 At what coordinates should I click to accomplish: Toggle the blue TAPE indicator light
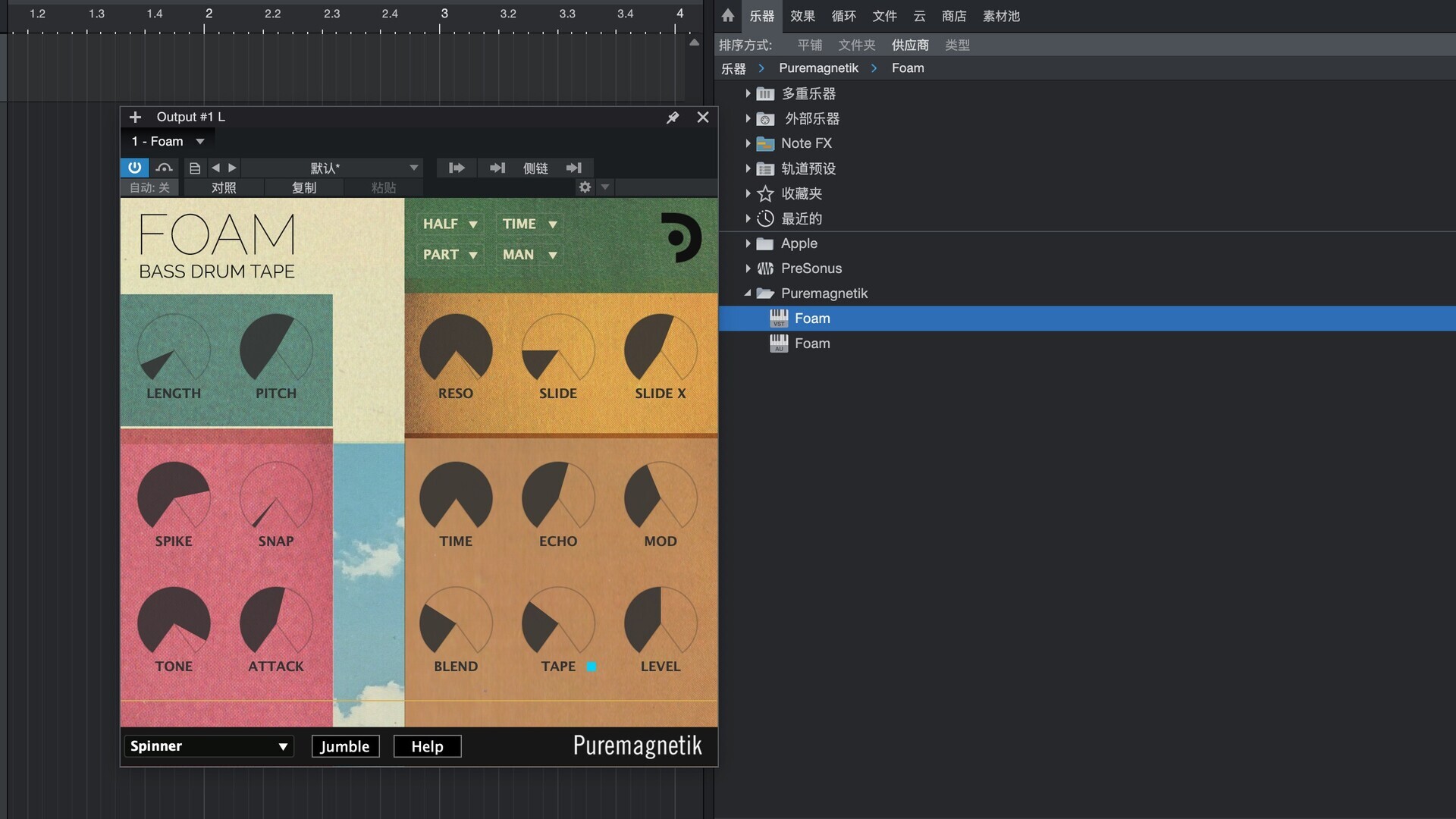point(591,667)
